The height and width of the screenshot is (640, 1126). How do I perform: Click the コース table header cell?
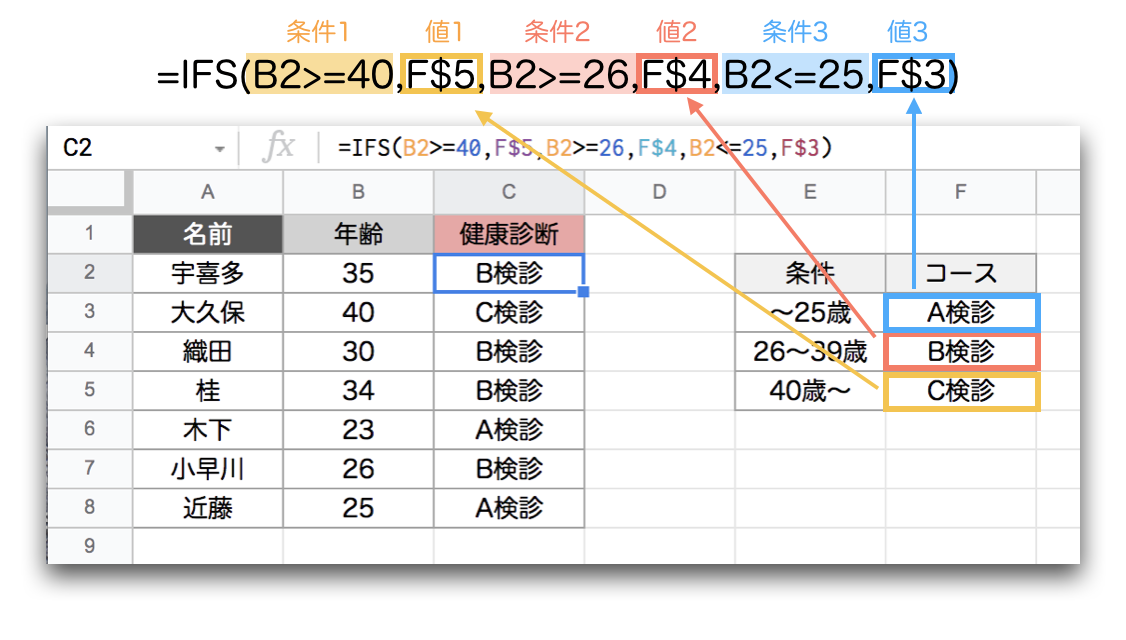click(x=961, y=273)
